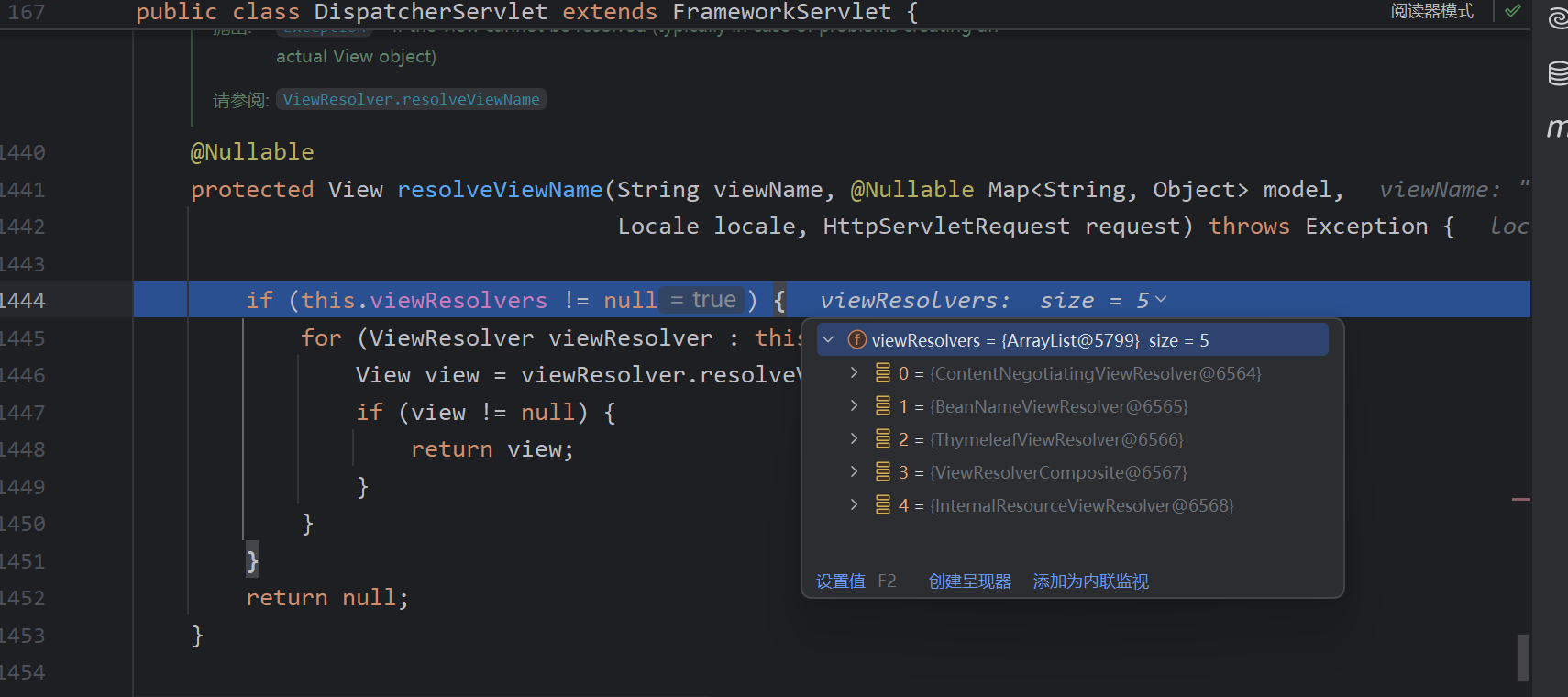Screen dimensions: 1568x697
Task: Click the @Nullable annotation on line 1440
Action: [252, 152]
